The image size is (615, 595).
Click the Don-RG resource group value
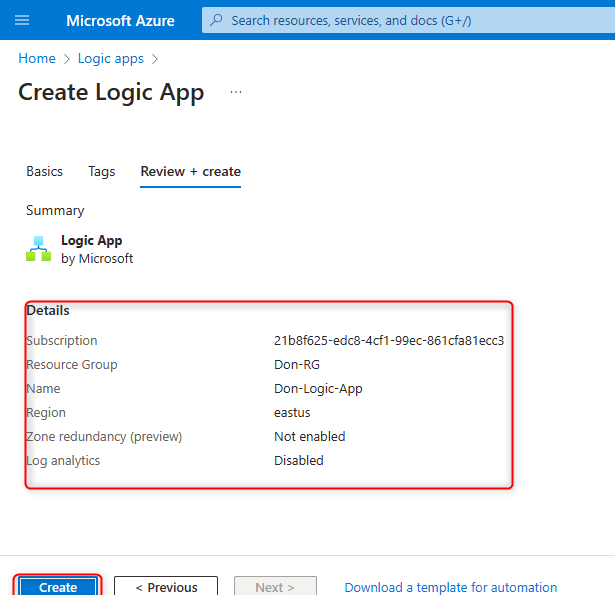coord(297,364)
